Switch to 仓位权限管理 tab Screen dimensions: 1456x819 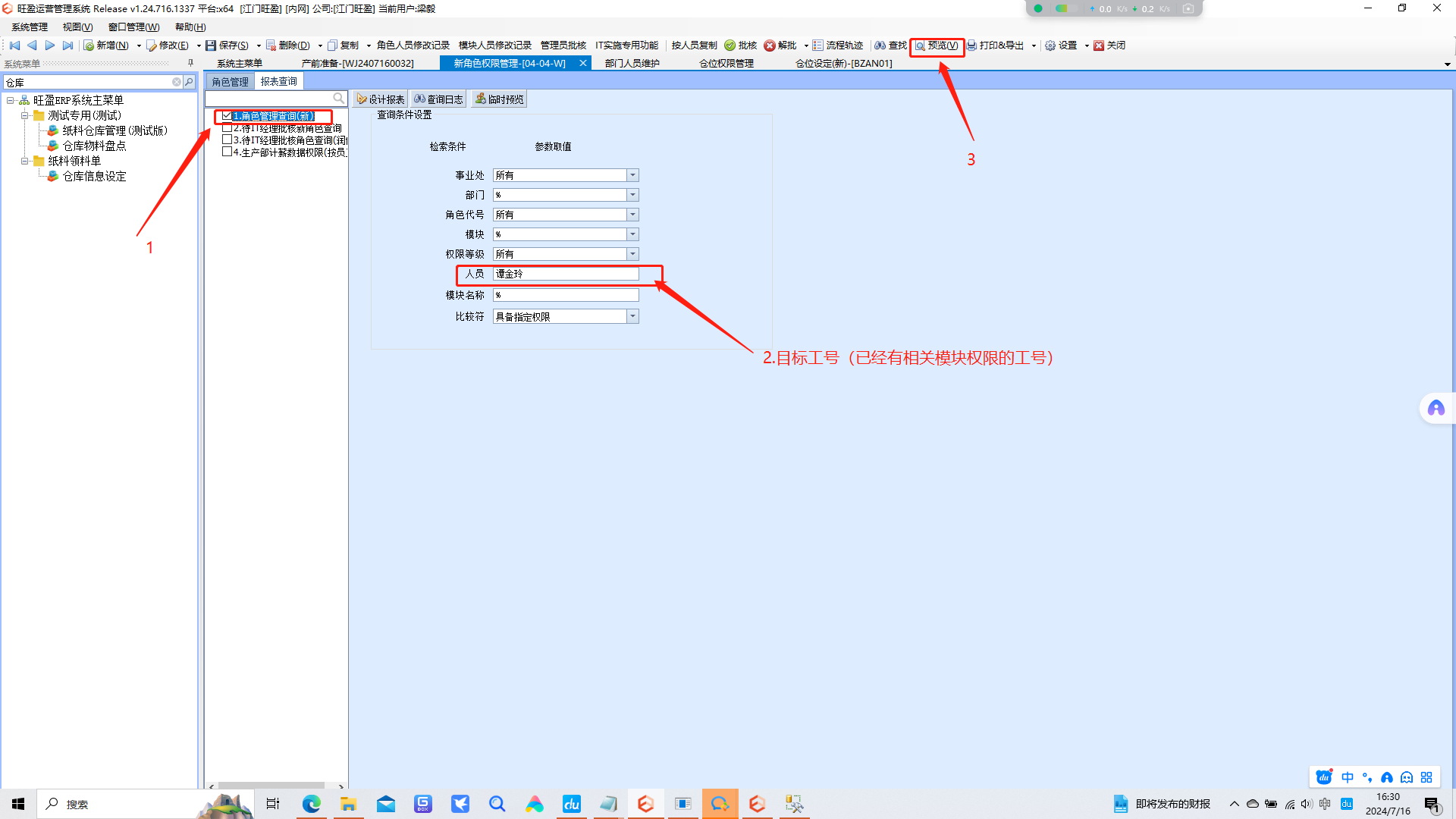726,64
